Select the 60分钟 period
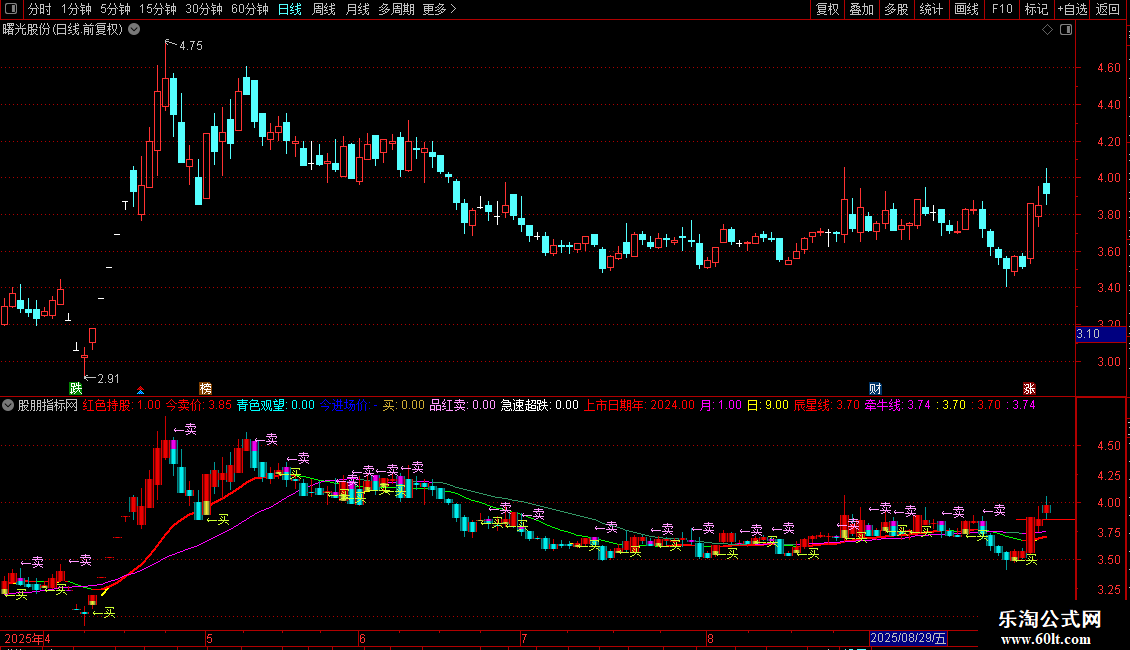This screenshot has height=650, width=1130. coord(250,9)
